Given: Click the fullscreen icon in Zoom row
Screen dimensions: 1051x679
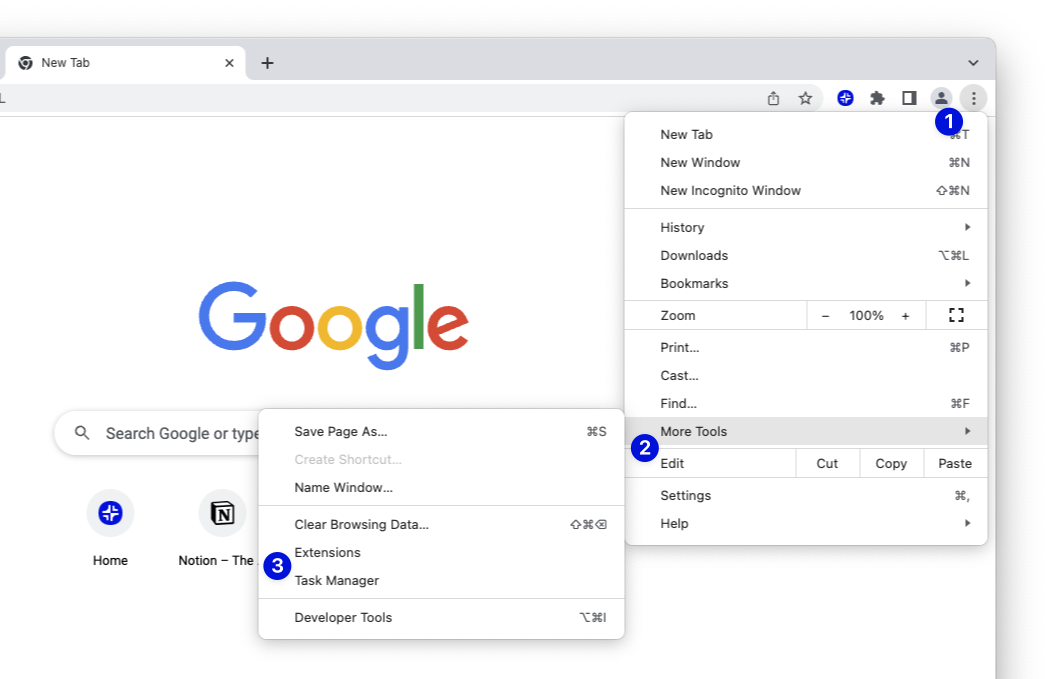Looking at the screenshot, I should pyautogui.click(x=956, y=316).
